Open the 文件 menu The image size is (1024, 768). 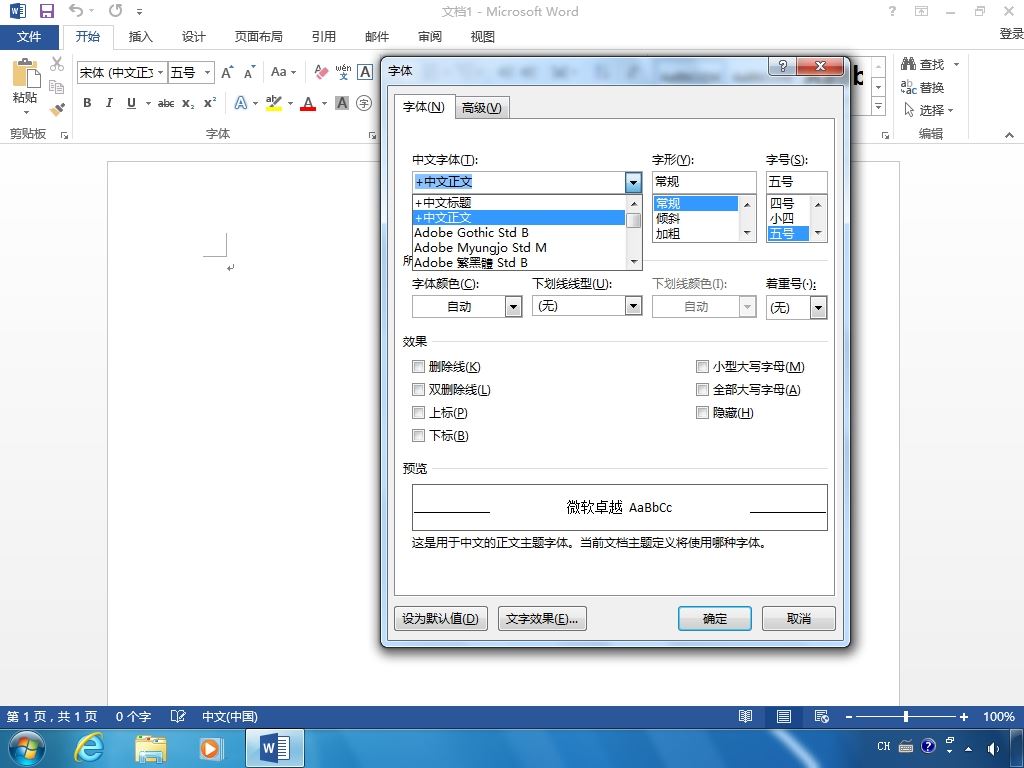click(29, 37)
